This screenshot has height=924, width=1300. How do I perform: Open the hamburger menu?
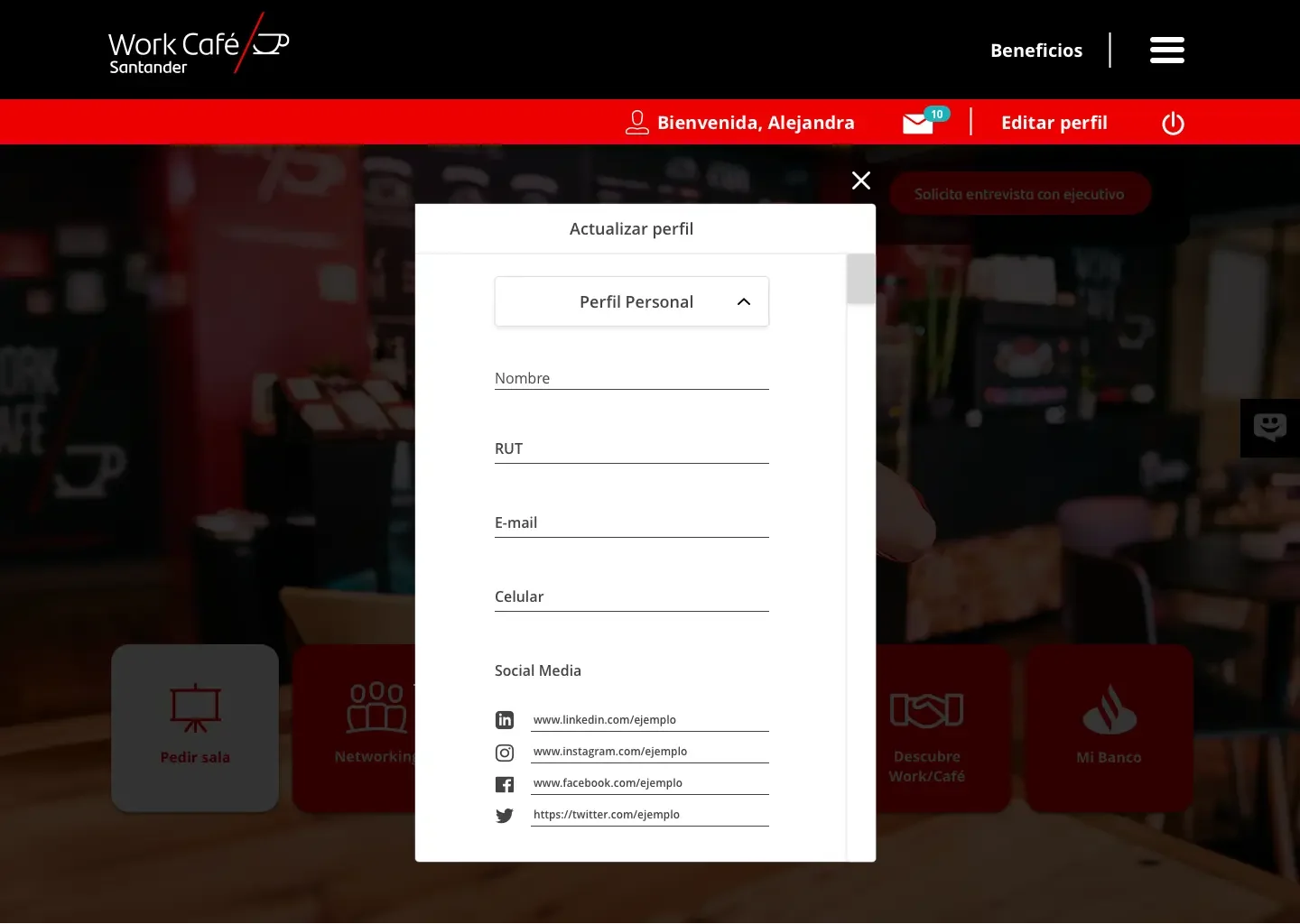(1166, 51)
